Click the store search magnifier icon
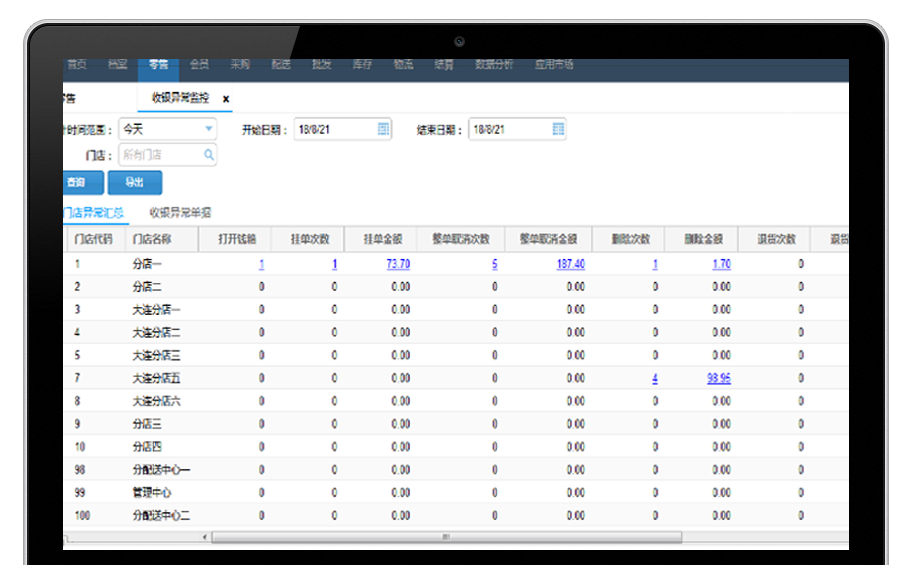The height and width of the screenshot is (565, 904). [209, 155]
